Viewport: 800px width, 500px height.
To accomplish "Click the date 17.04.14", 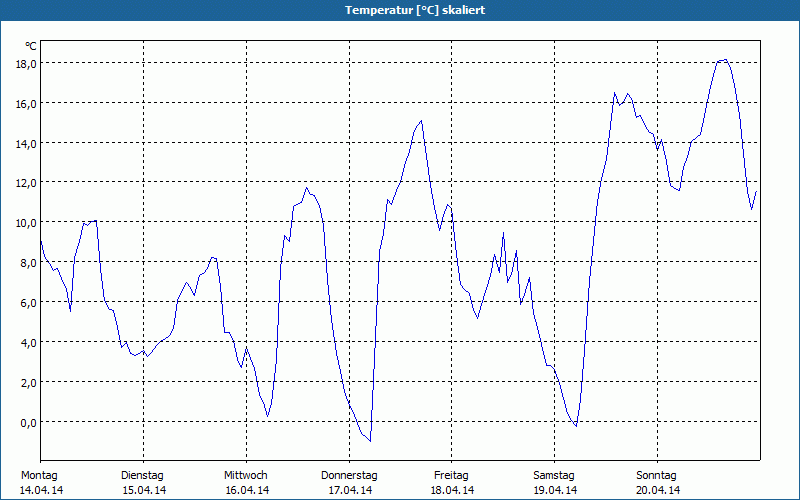I will coord(350,490).
